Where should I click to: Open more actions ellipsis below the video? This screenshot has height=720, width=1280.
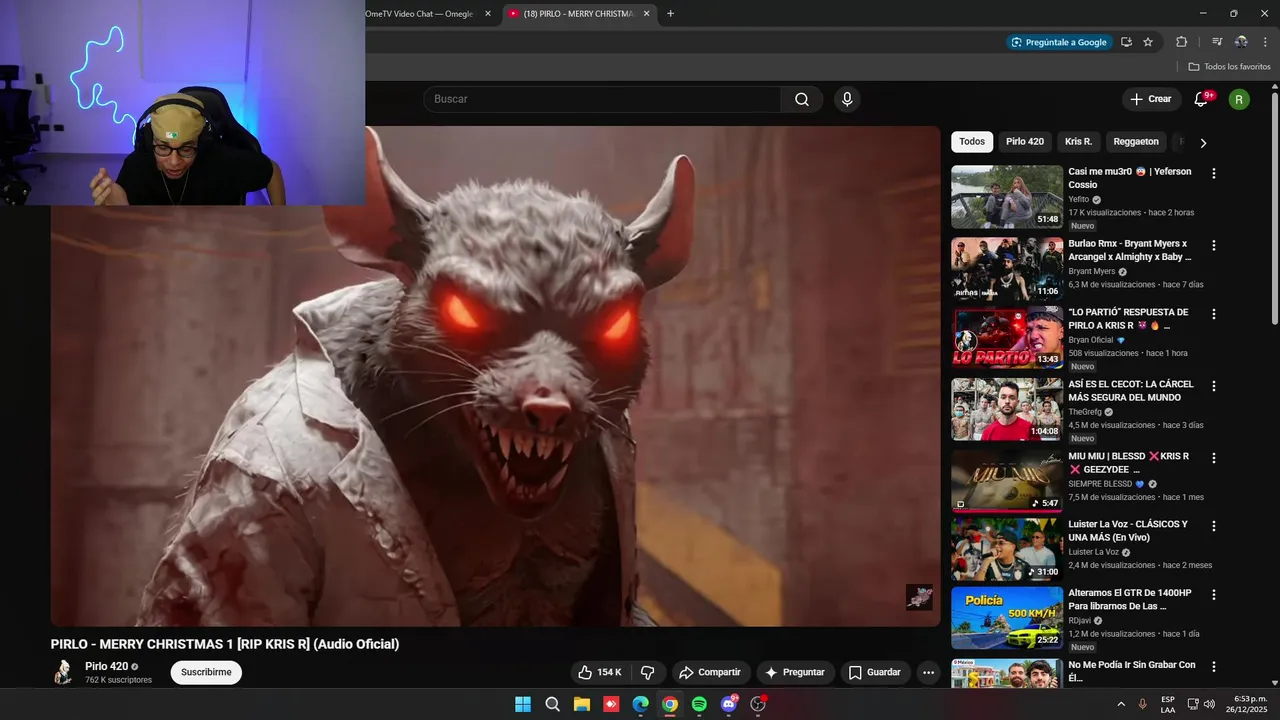click(928, 672)
